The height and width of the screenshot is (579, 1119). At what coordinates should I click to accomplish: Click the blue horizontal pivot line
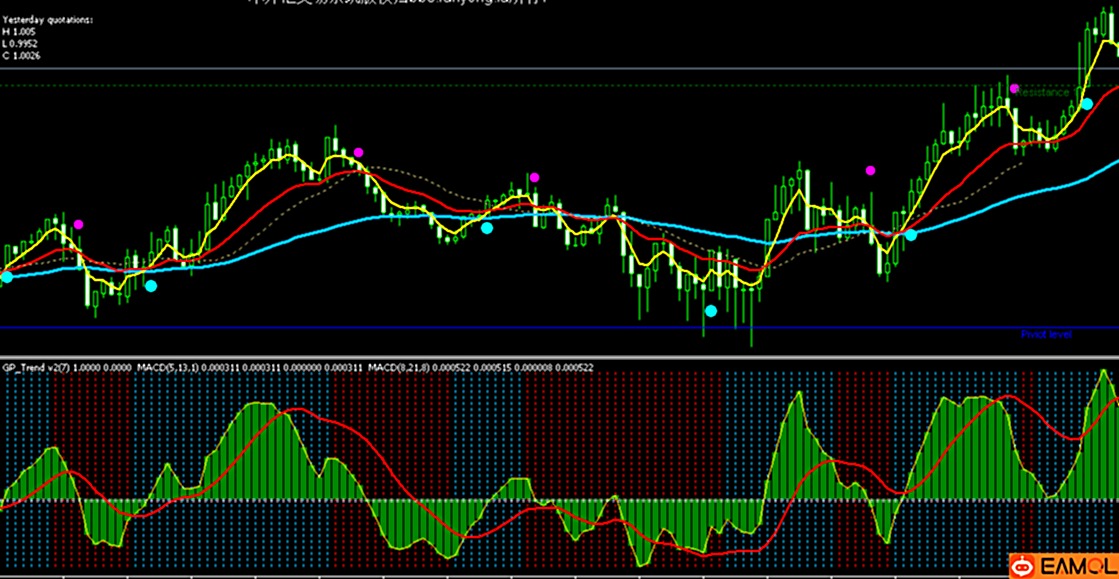click(500, 328)
